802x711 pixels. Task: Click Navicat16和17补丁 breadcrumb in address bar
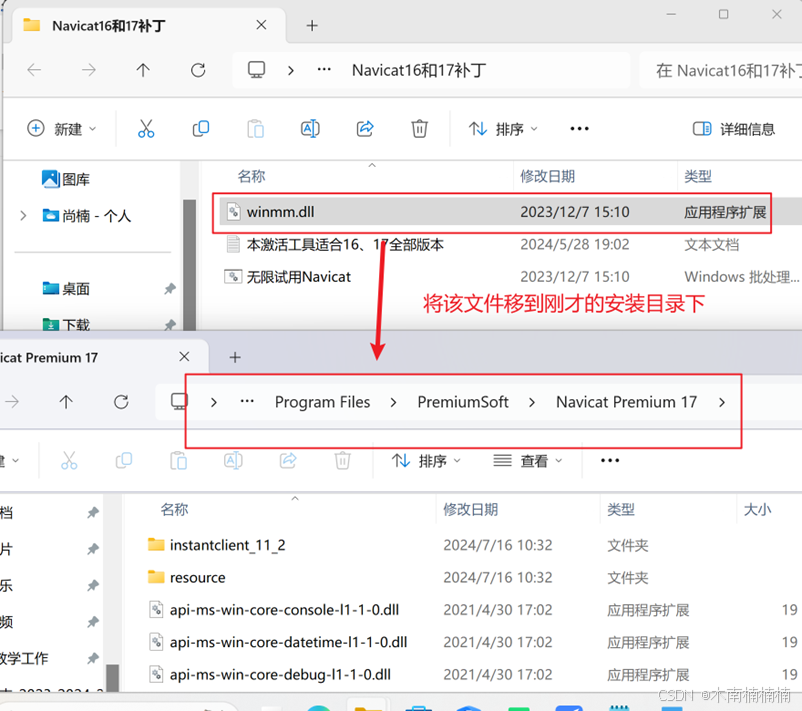(419, 70)
